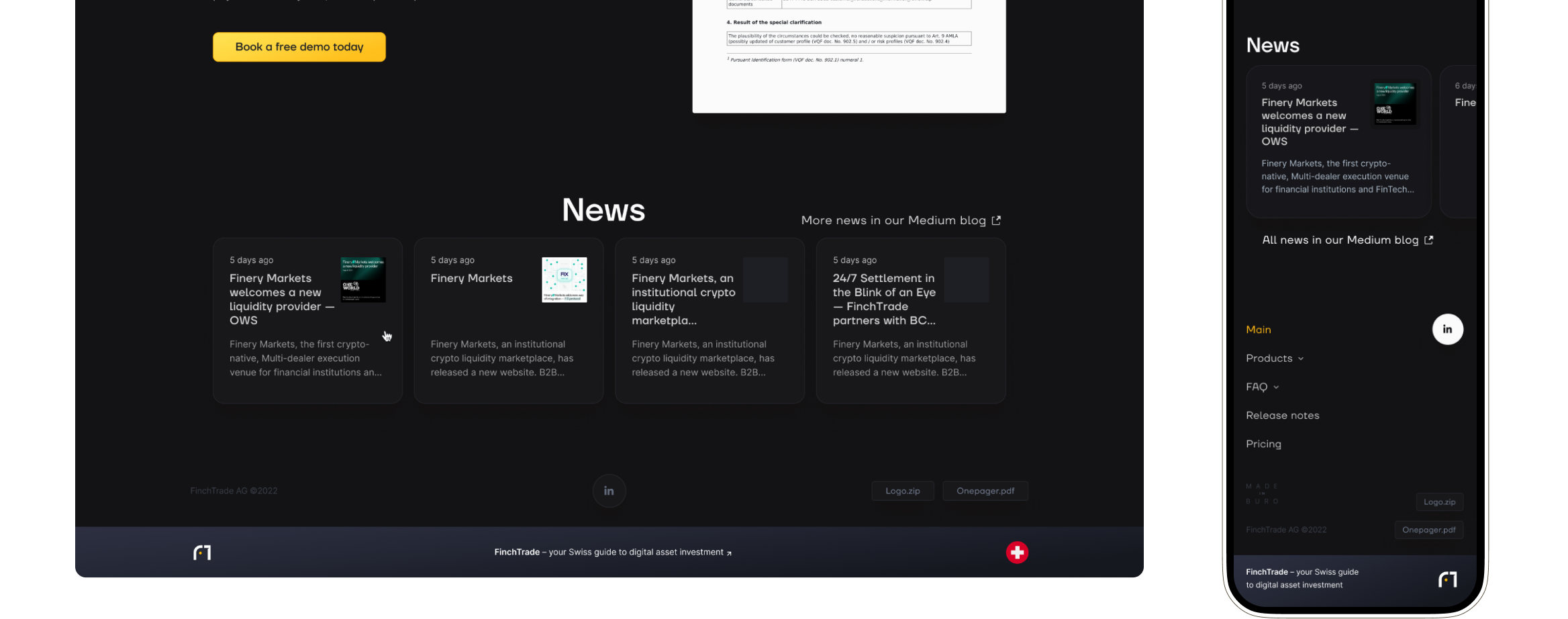Click the 'Made in Buro' logo in the mobile footer

pyautogui.click(x=1262, y=493)
